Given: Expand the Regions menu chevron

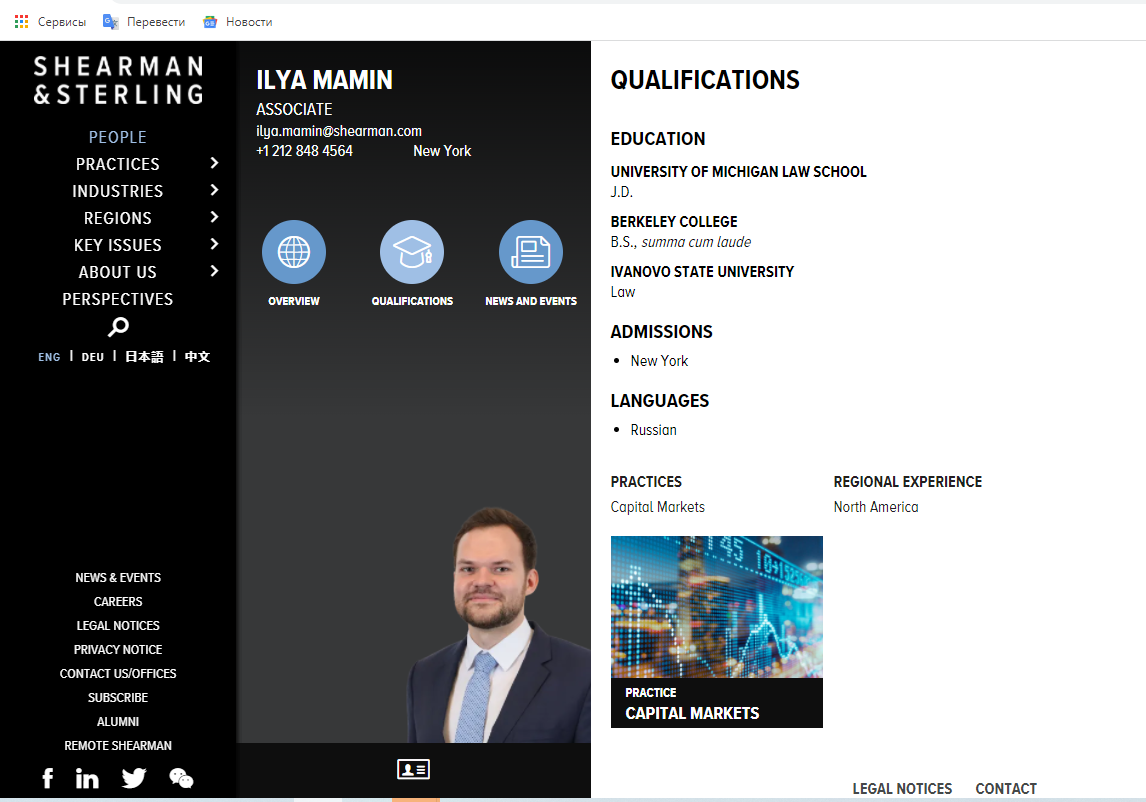Looking at the screenshot, I should [214, 217].
